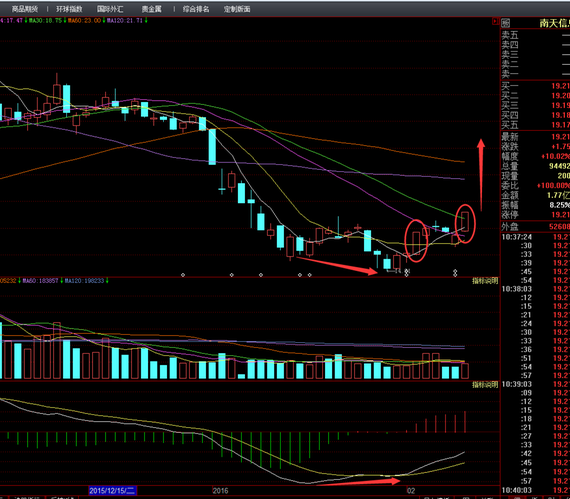Screen dimensions: 570x499
Task: Click the MA60 price indicator arrow
Action: [104, 21]
